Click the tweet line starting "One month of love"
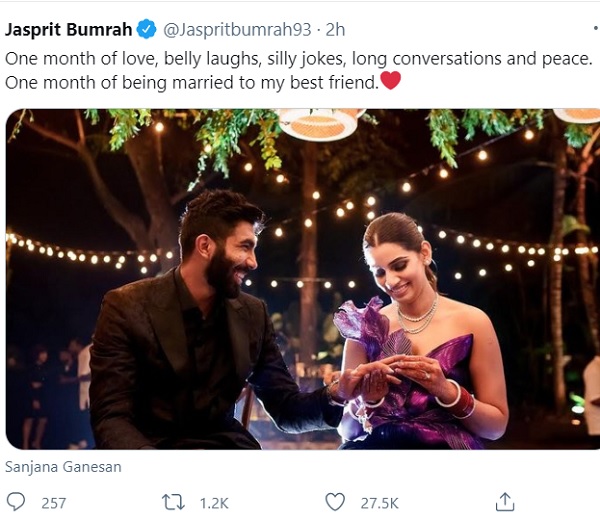This screenshot has height=519, width=600. (x=298, y=58)
